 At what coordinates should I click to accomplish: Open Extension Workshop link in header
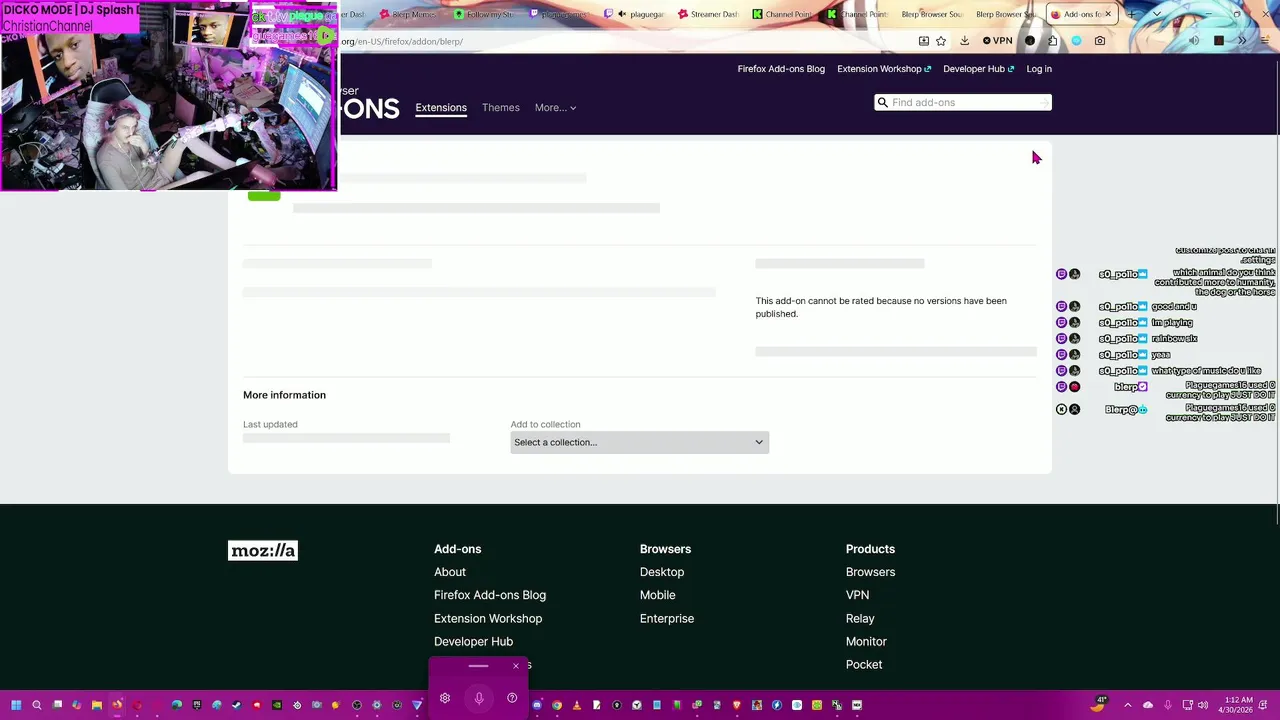884,69
